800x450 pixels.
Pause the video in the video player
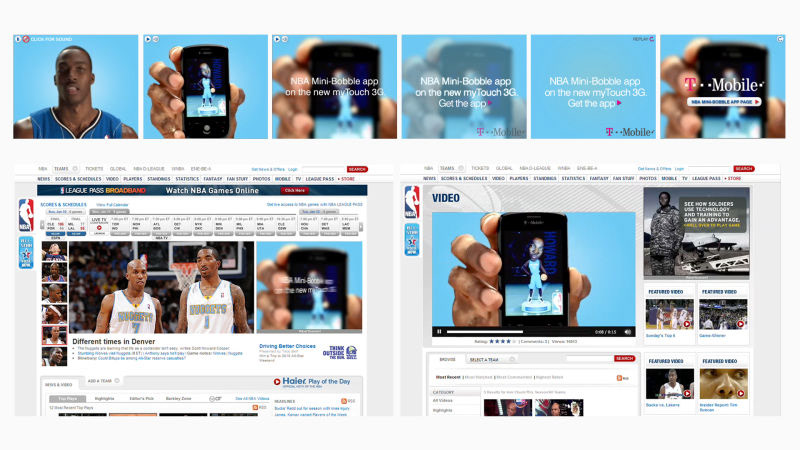click(x=439, y=332)
